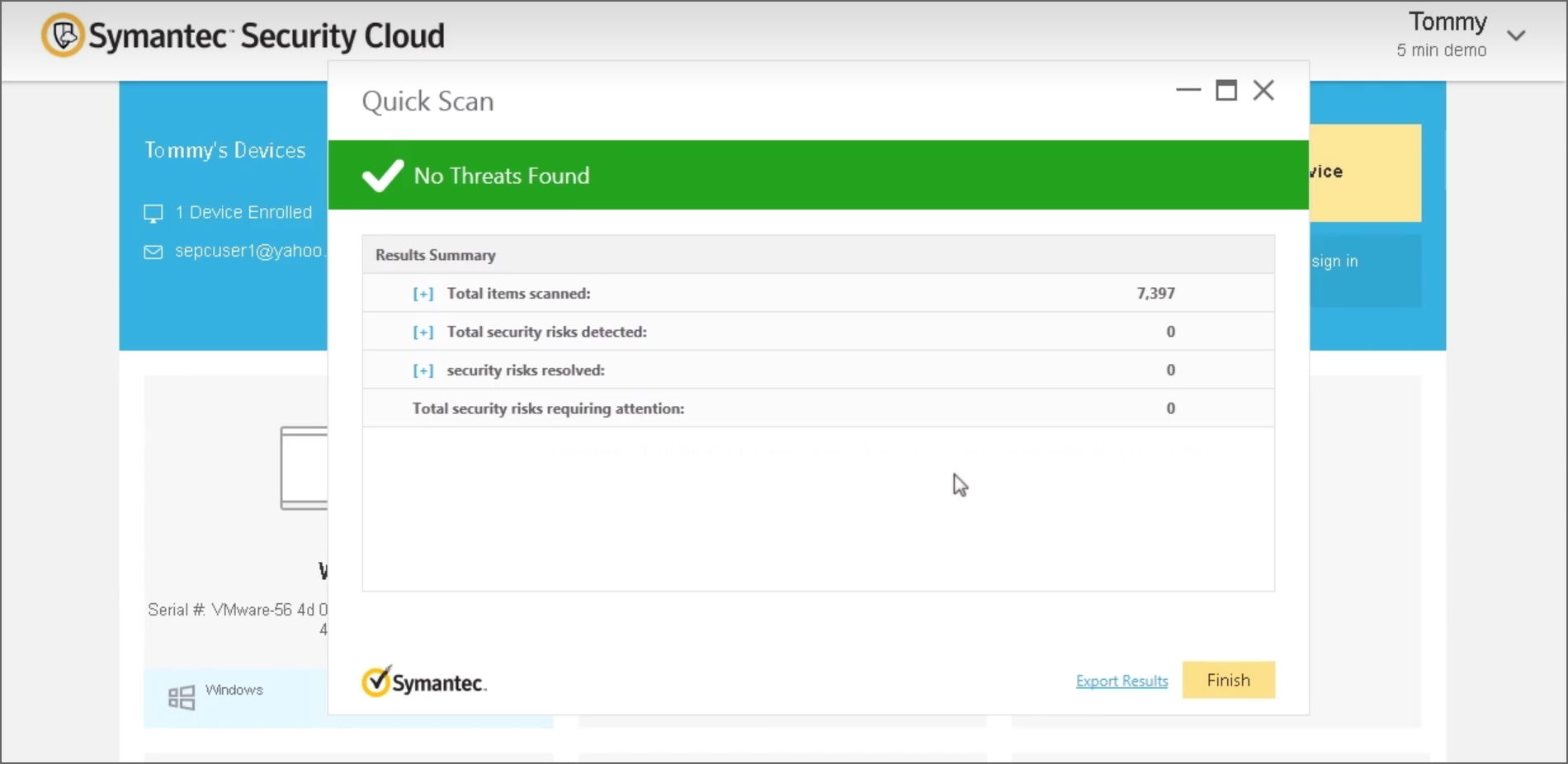Minimize the Quick Scan dialog window
This screenshot has height=764, width=1568.
pyautogui.click(x=1188, y=90)
